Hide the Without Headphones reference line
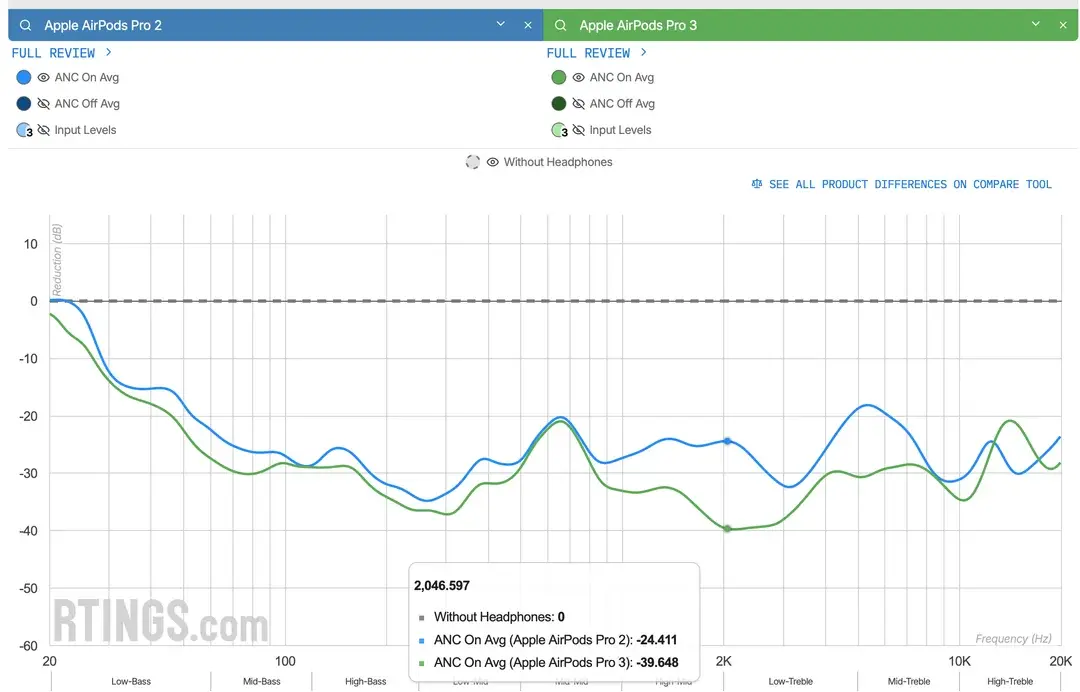The width and height of the screenshot is (1080, 692). tap(493, 162)
